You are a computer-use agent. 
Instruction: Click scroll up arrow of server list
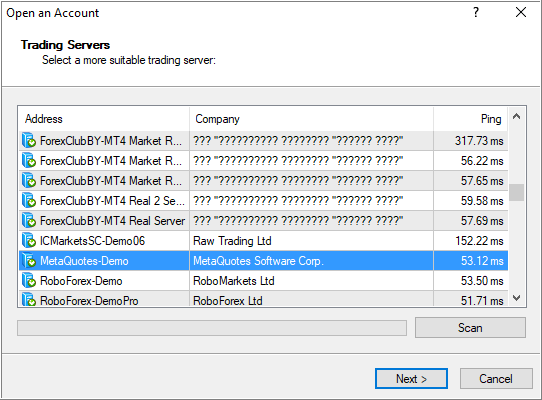click(516, 116)
